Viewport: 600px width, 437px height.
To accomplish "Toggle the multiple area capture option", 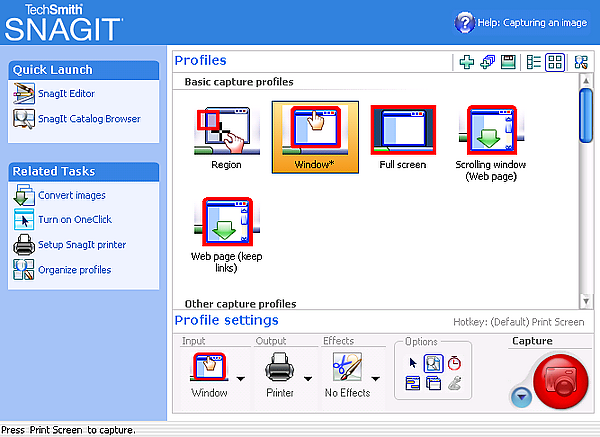I will click(x=433, y=383).
